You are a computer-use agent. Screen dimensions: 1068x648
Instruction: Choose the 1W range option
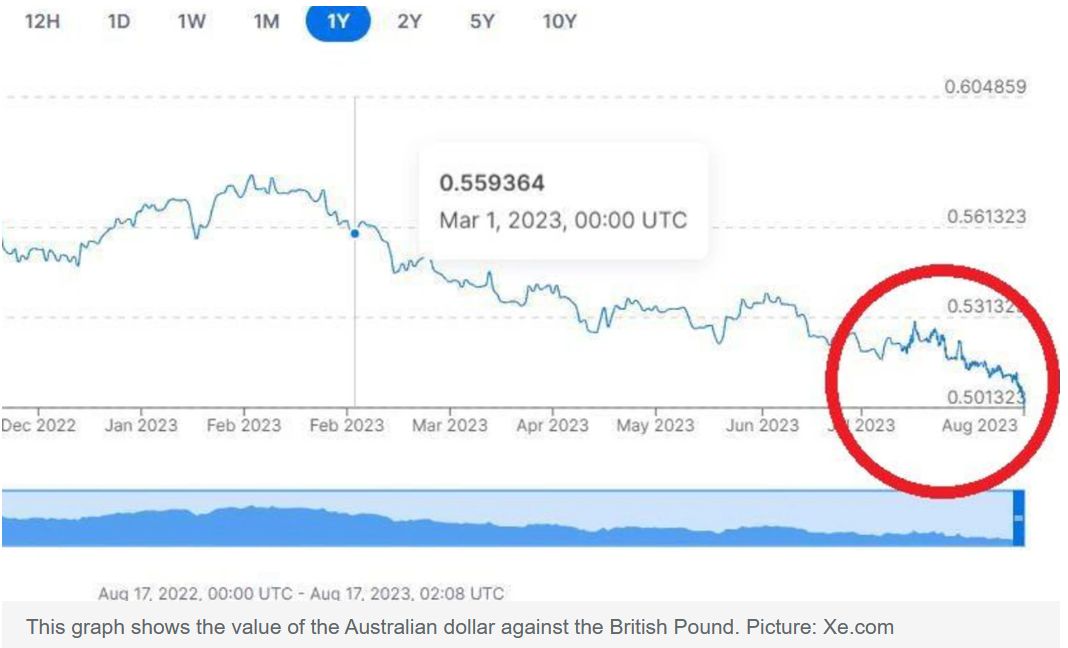point(191,21)
